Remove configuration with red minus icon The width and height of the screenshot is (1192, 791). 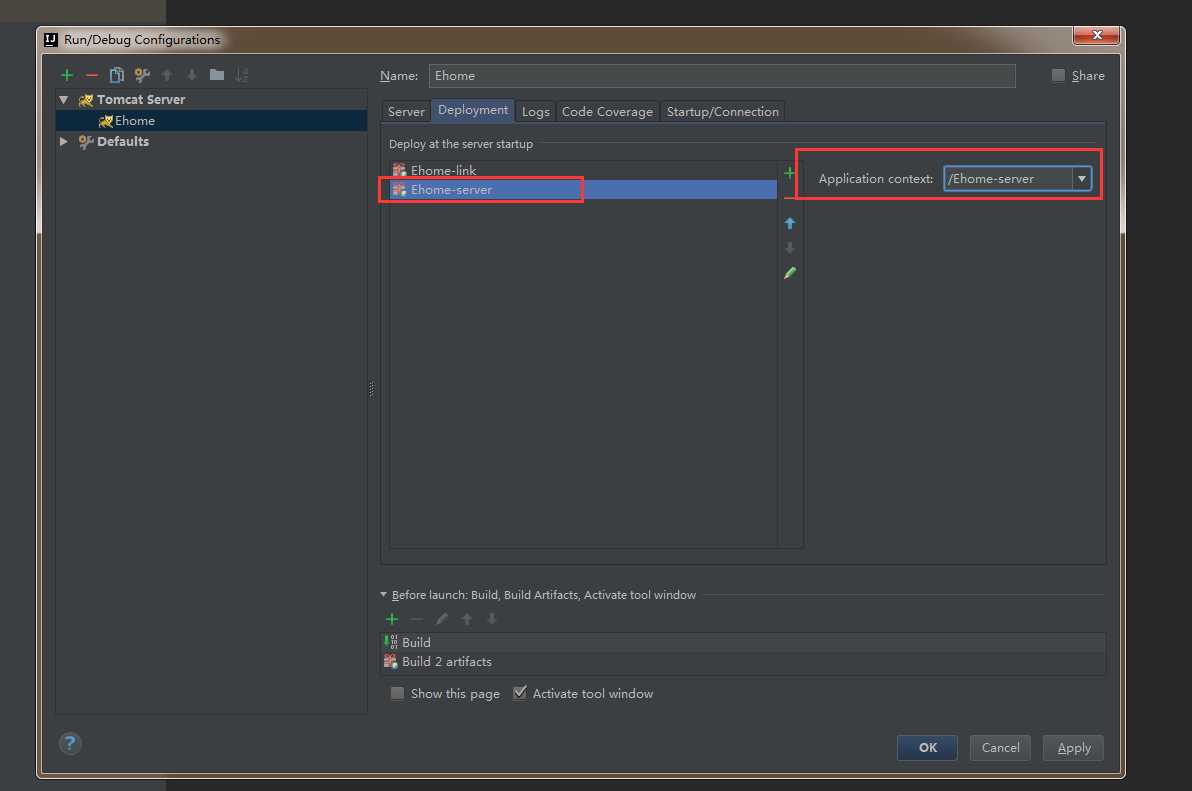(x=92, y=75)
